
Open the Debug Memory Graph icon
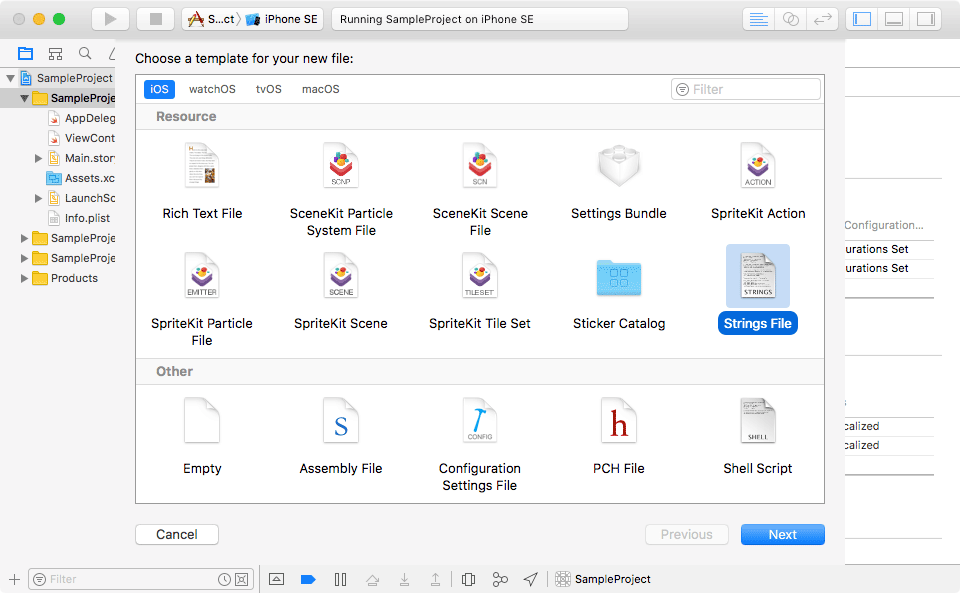click(500, 579)
